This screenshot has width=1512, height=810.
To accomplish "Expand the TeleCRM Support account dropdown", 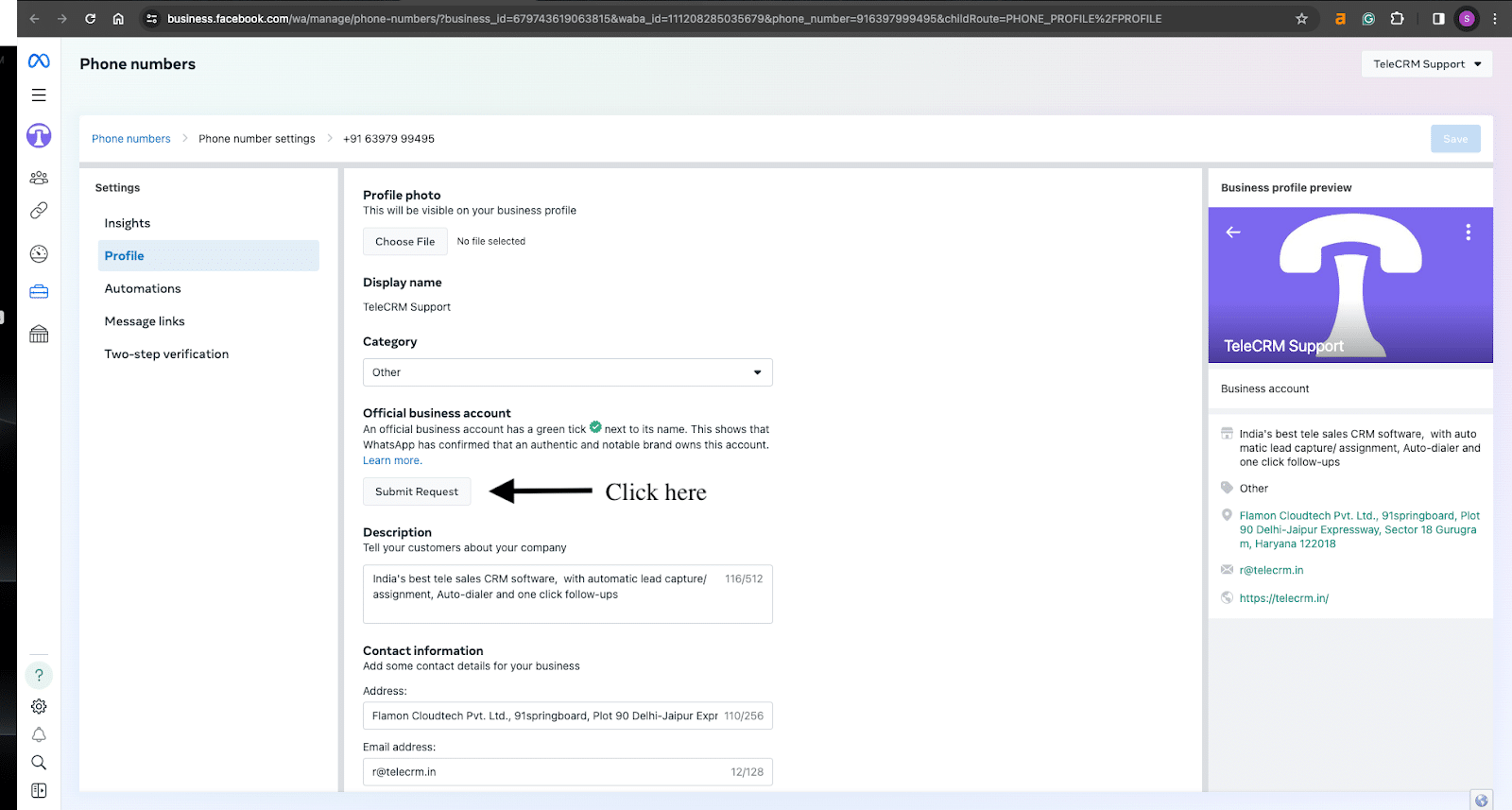I will pos(1427,64).
